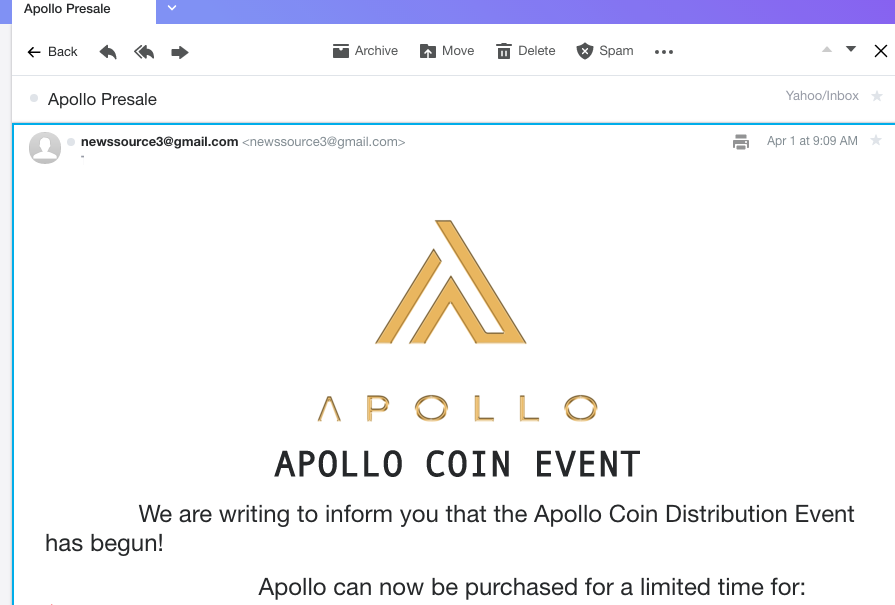Print the email using printer icon
The image size is (895, 605).
pyautogui.click(x=741, y=142)
